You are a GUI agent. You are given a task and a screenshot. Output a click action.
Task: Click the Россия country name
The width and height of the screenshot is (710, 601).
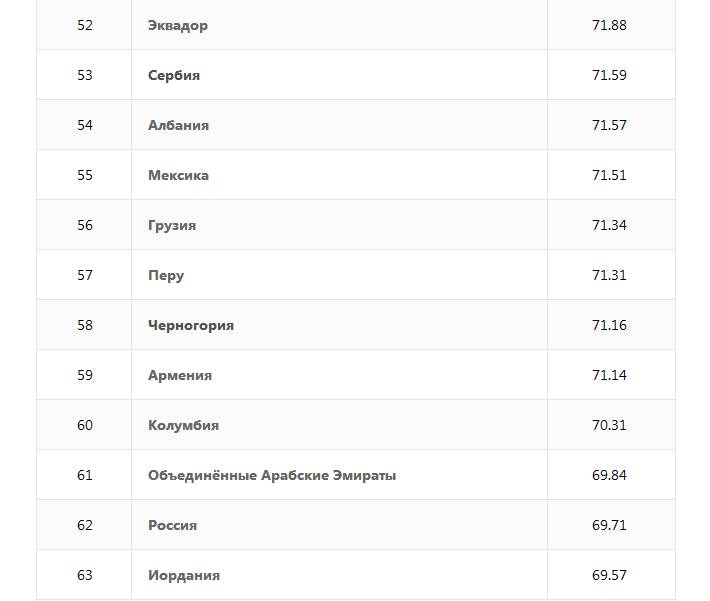click(x=172, y=525)
